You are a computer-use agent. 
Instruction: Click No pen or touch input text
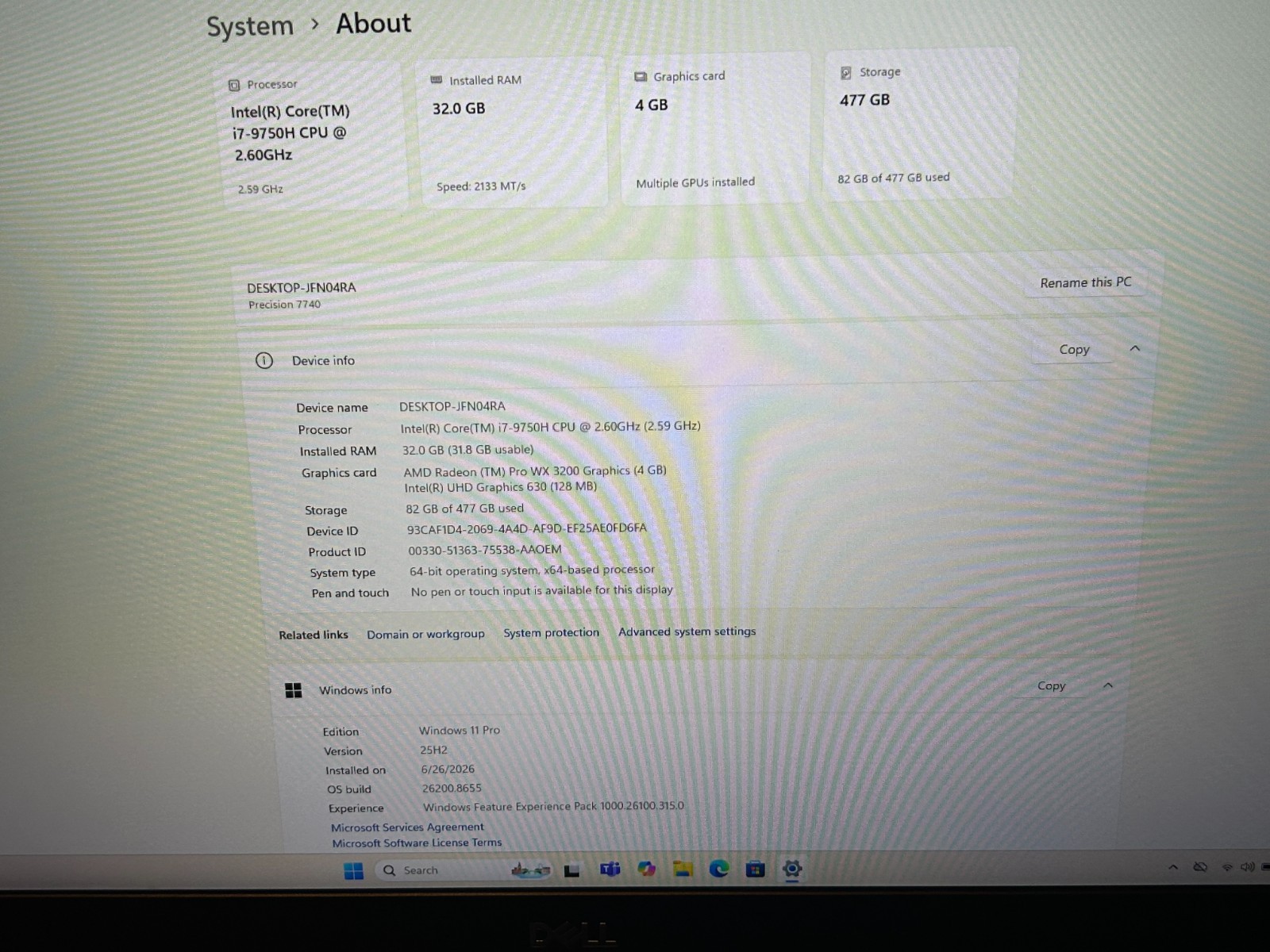pyautogui.click(x=542, y=590)
